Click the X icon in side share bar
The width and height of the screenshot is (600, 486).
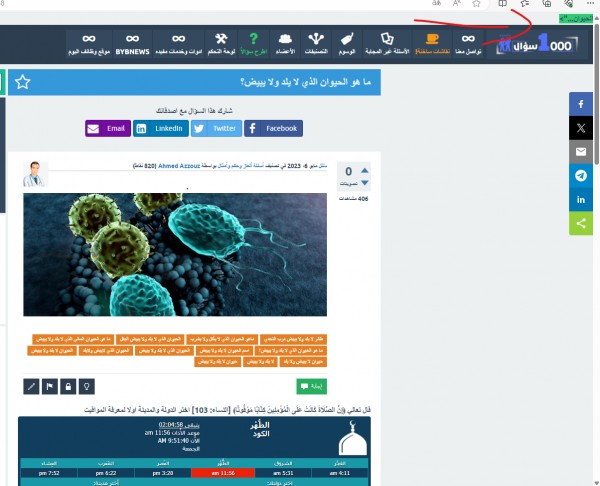click(x=581, y=128)
